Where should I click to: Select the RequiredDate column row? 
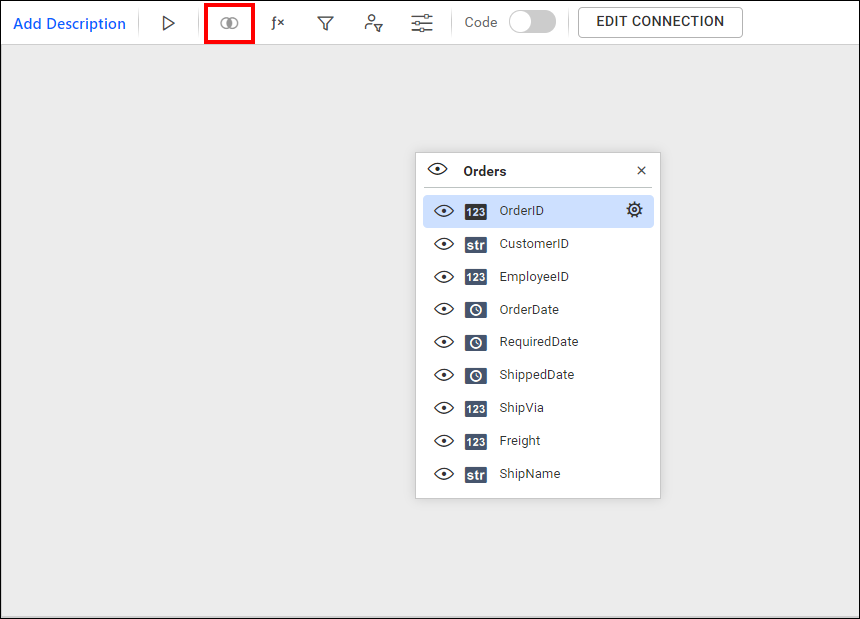point(538,342)
